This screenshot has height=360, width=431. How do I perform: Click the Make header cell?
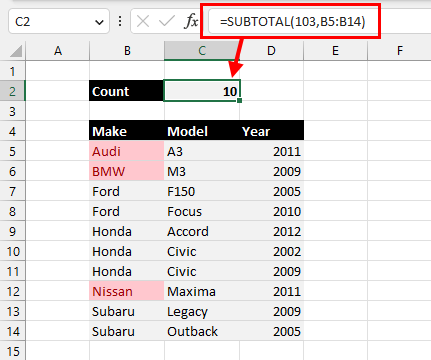pos(127,131)
